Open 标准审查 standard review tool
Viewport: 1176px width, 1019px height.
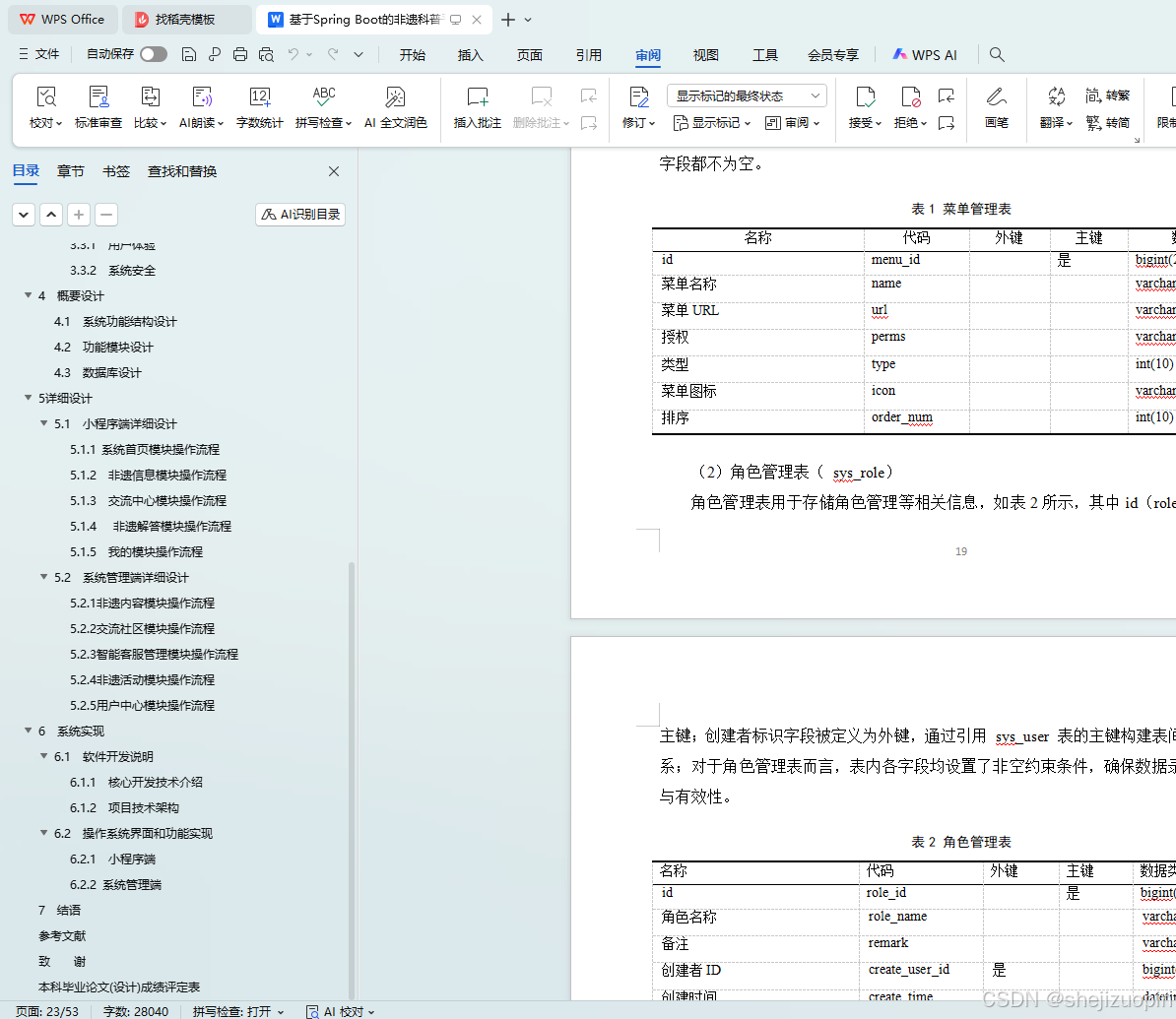point(98,107)
